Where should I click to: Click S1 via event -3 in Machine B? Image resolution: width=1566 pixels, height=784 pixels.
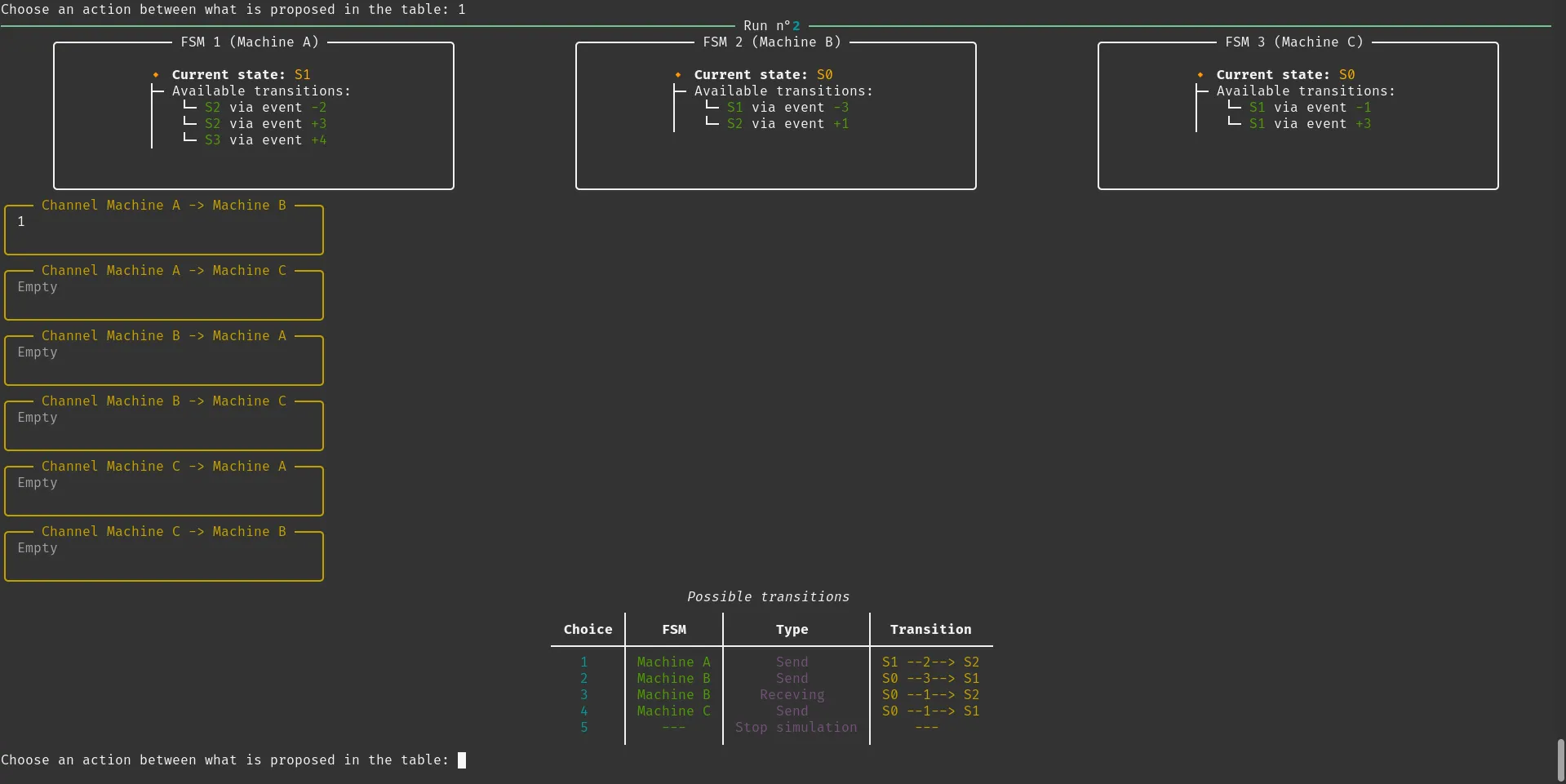787,108
